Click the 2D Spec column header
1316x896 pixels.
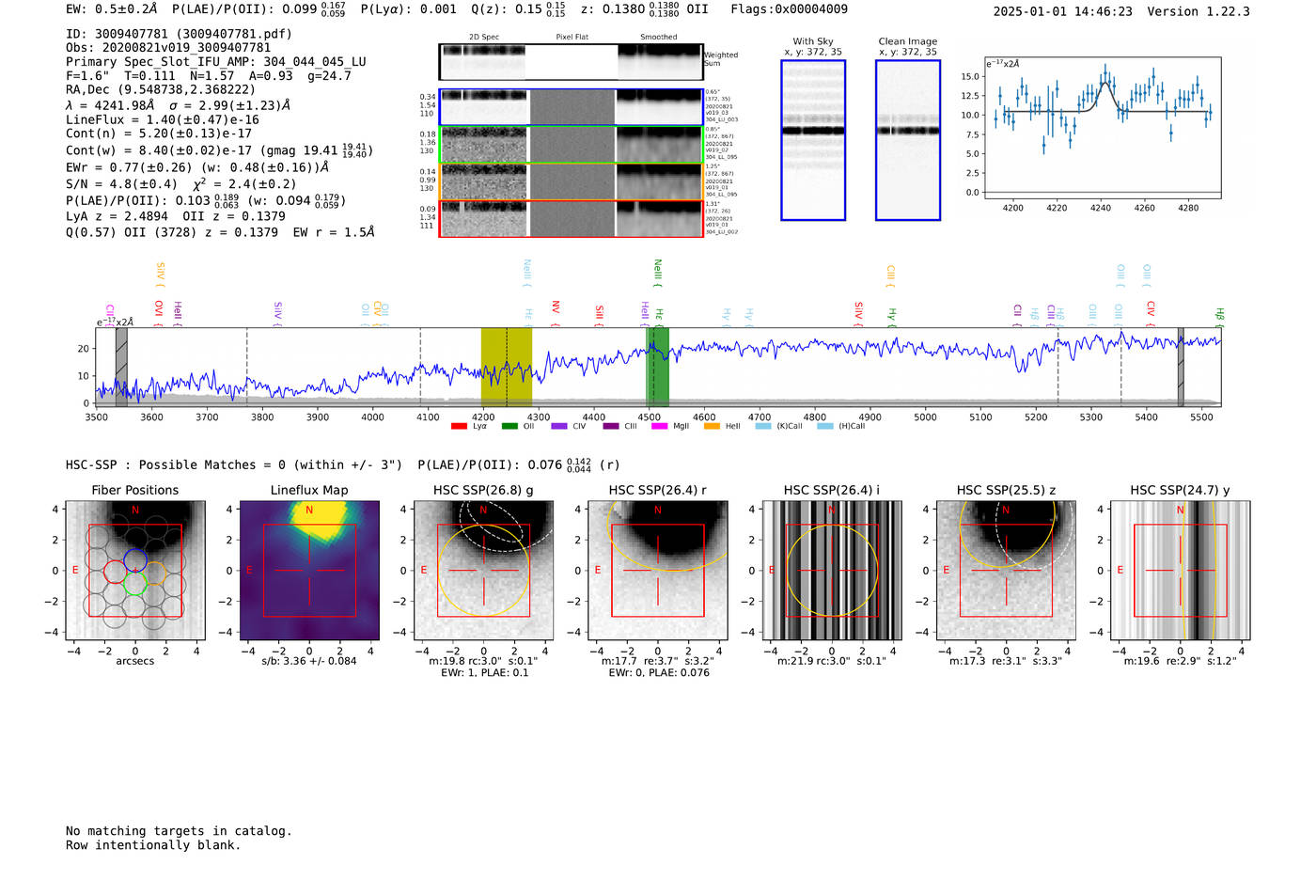(484, 38)
